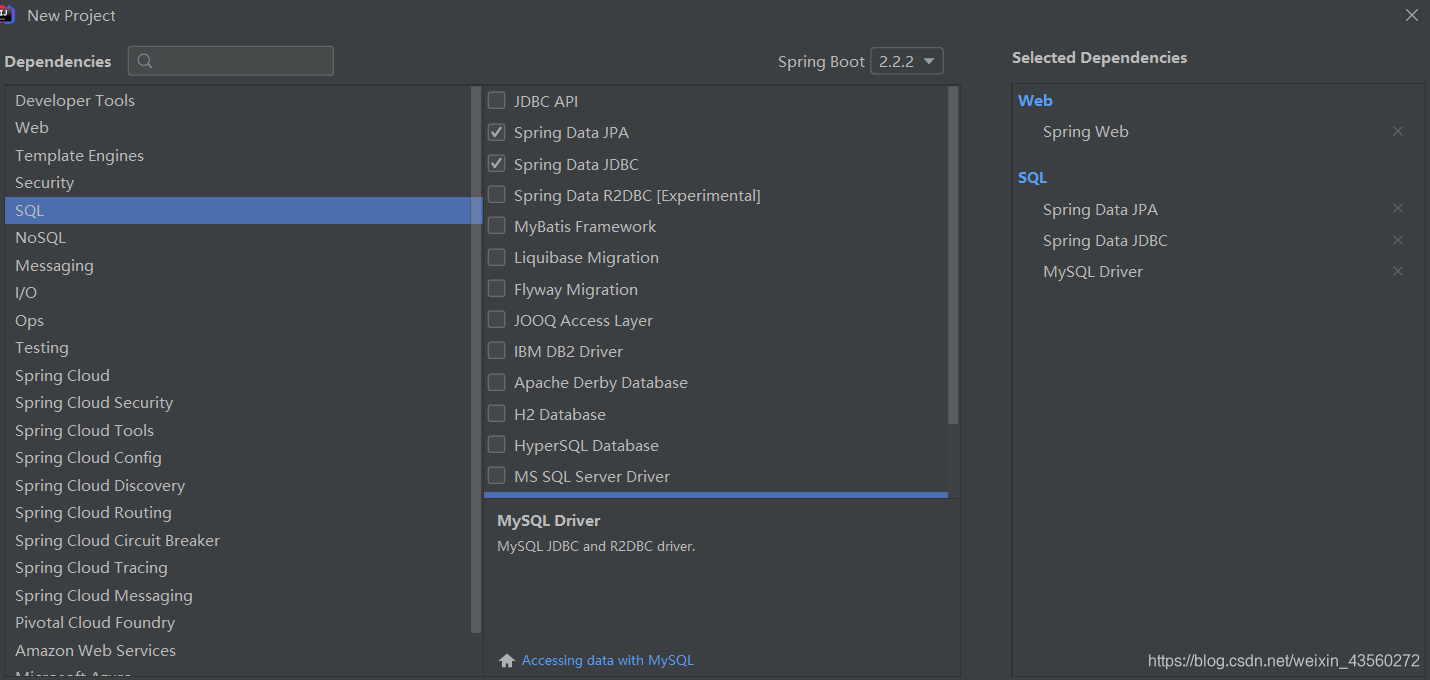Click the category list vertical scrollbar
Screen dimensions: 1430x680
476,360
